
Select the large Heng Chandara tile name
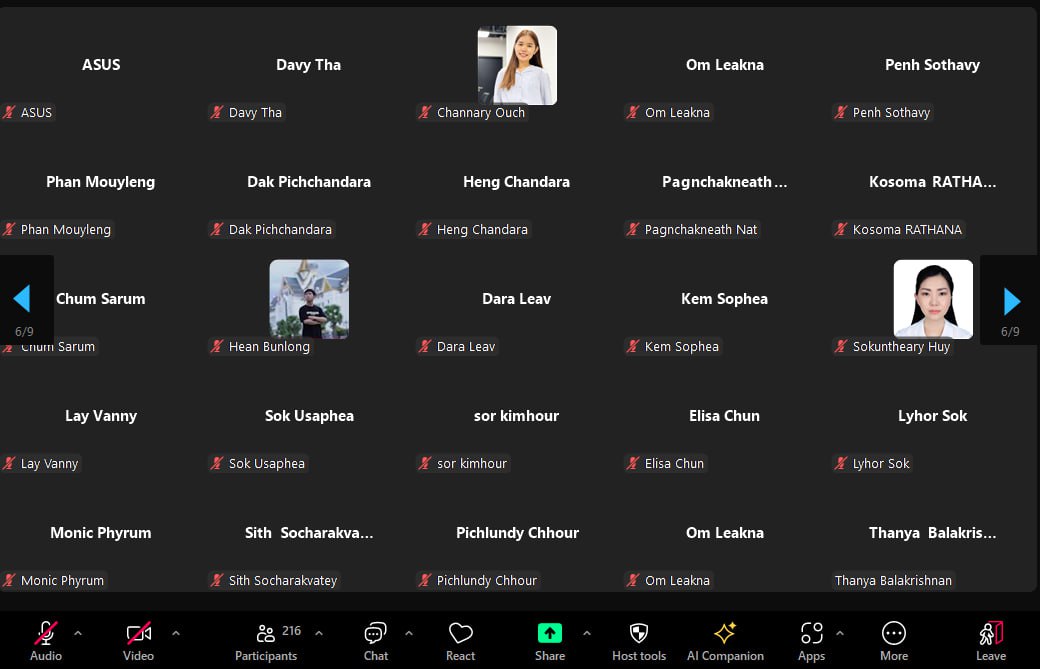tap(517, 182)
